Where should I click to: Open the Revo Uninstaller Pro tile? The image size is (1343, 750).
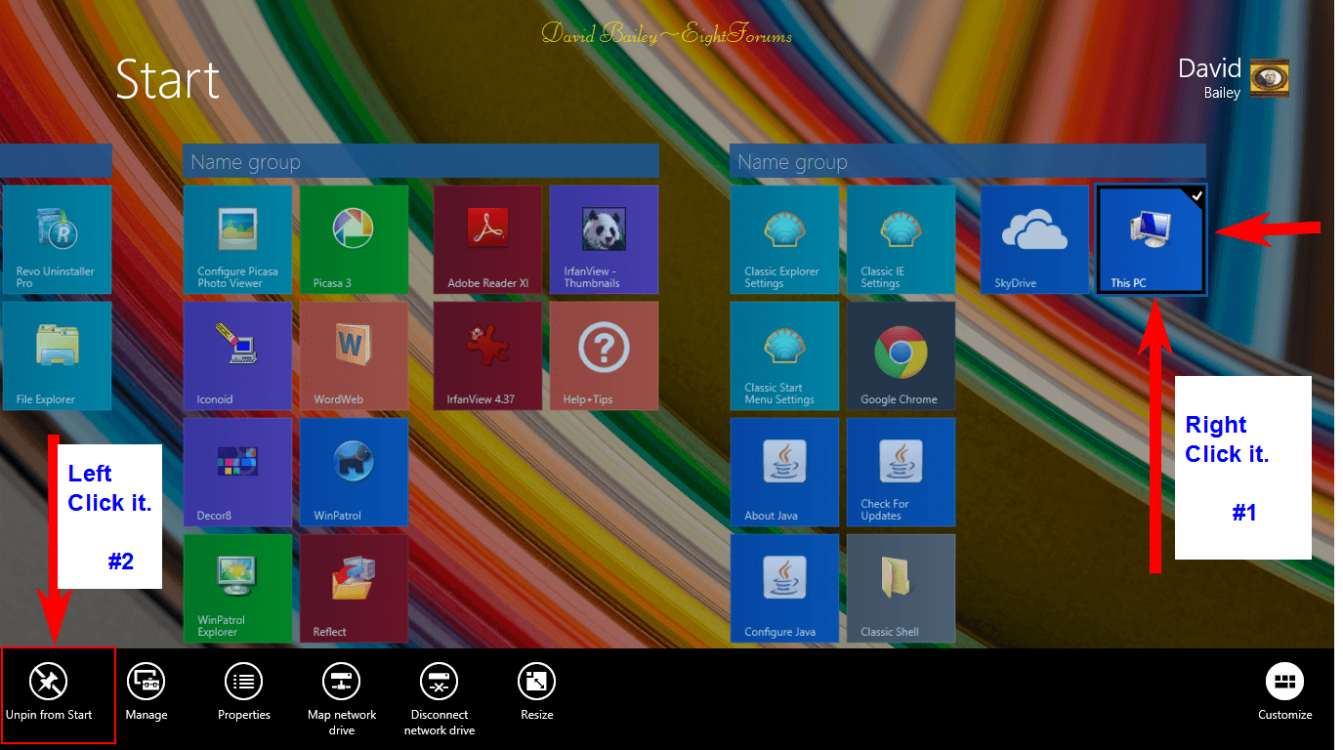click(x=57, y=239)
